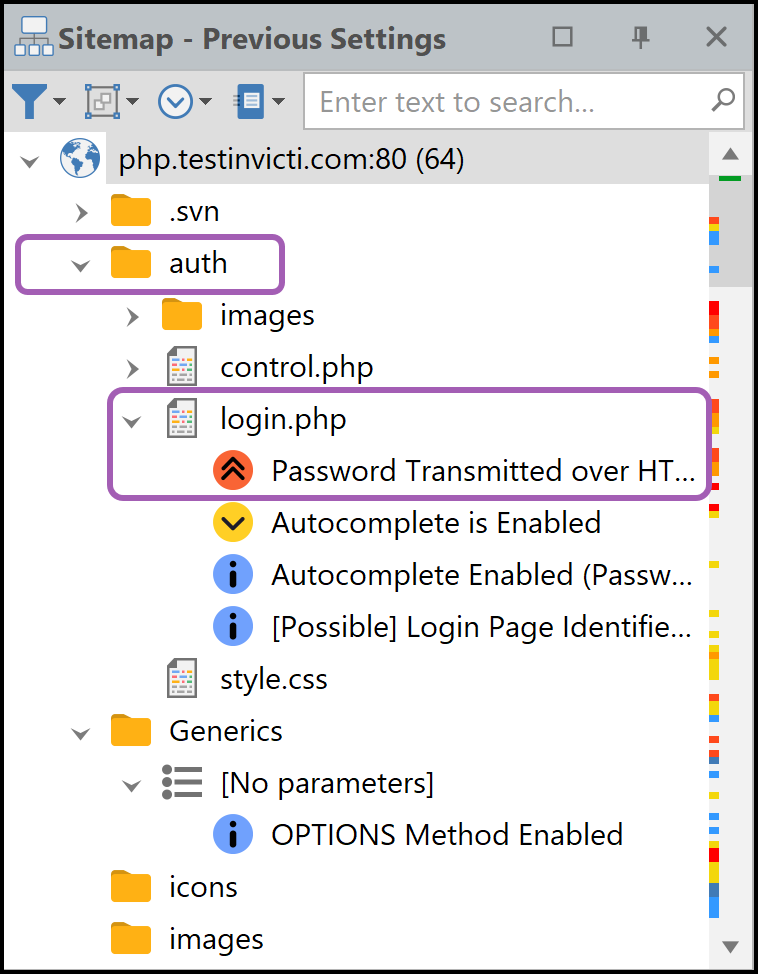Select the medium severity icon next to Autocomplete is Enabled
This screenshot has width=758, height=974.
tap(233, 522)
